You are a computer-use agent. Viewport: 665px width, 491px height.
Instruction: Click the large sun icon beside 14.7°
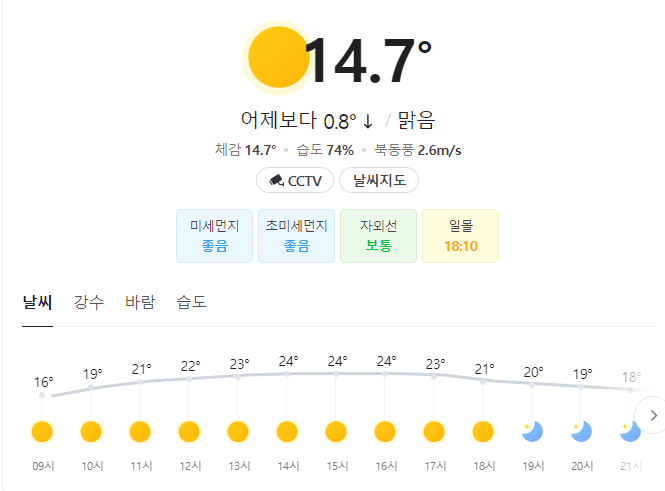point(278,58)
